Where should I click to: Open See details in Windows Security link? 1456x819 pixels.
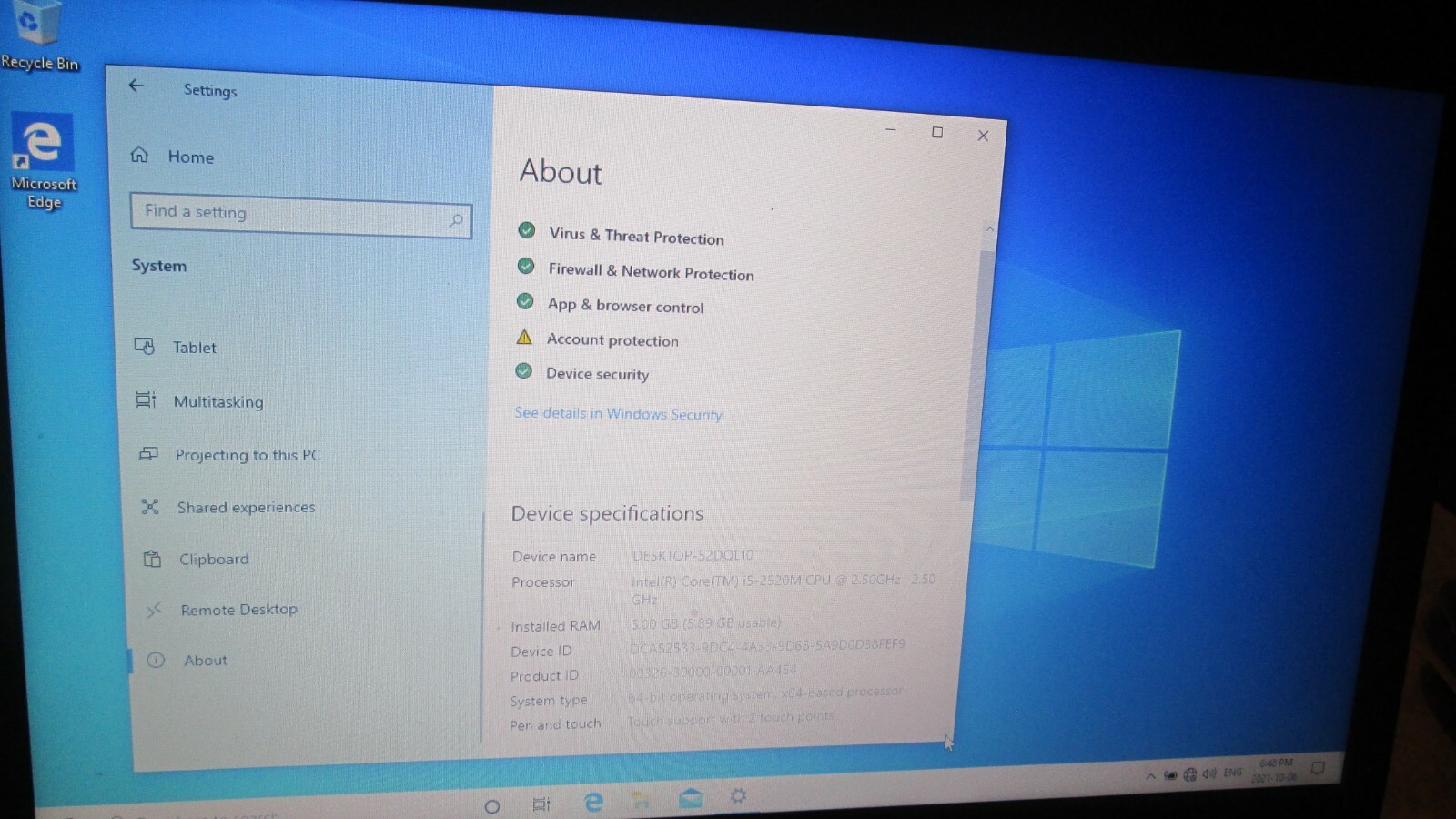click(x=618, y=413)
